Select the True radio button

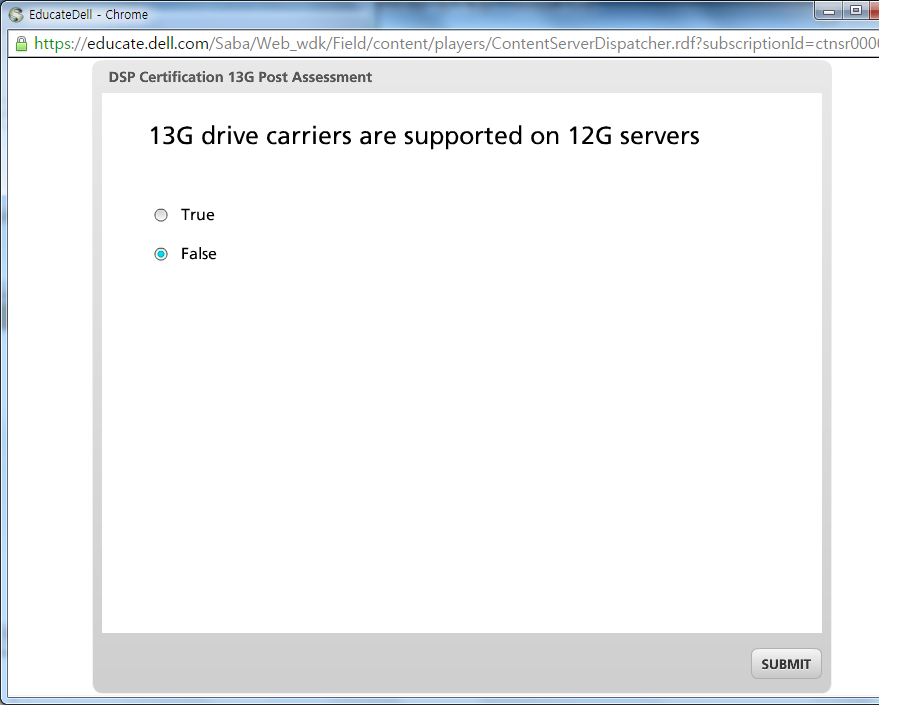click(x=161, y=215)
